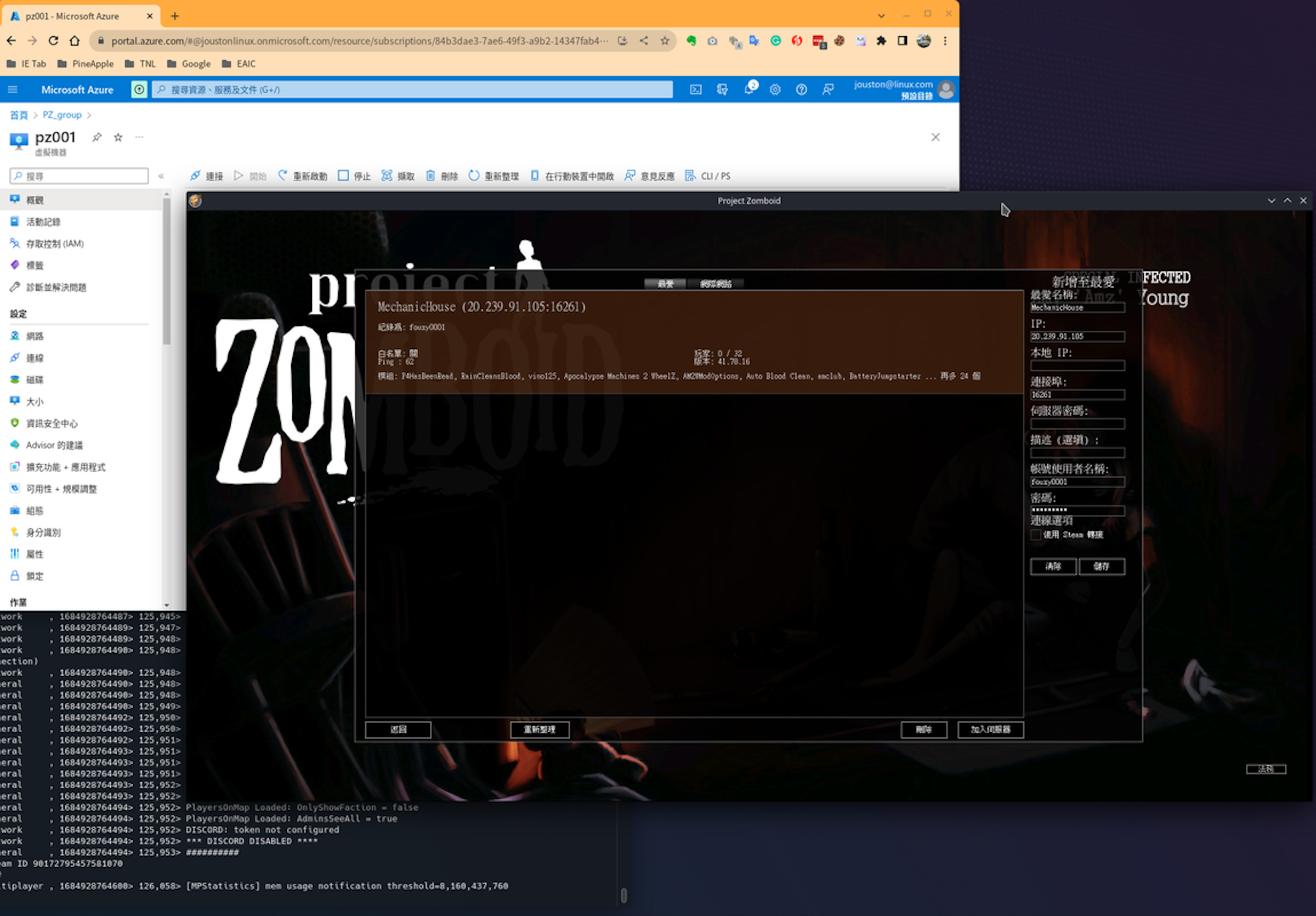Open IE Tab bookmarks folder
Viewport: 1316px width, 916px height.
[x=26, y=64]
